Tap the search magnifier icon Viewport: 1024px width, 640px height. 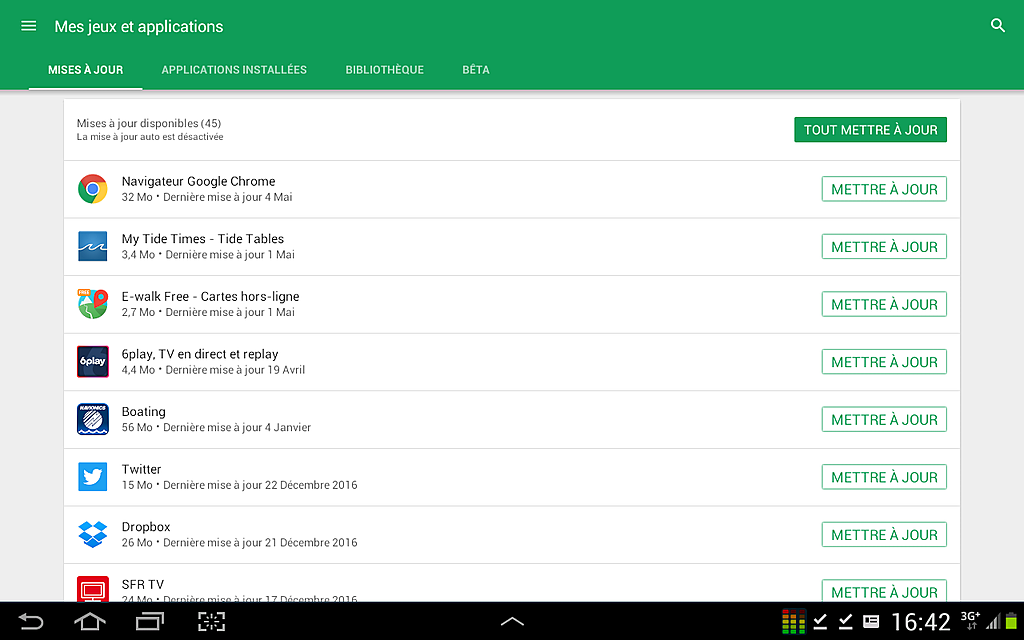point(997,26)
